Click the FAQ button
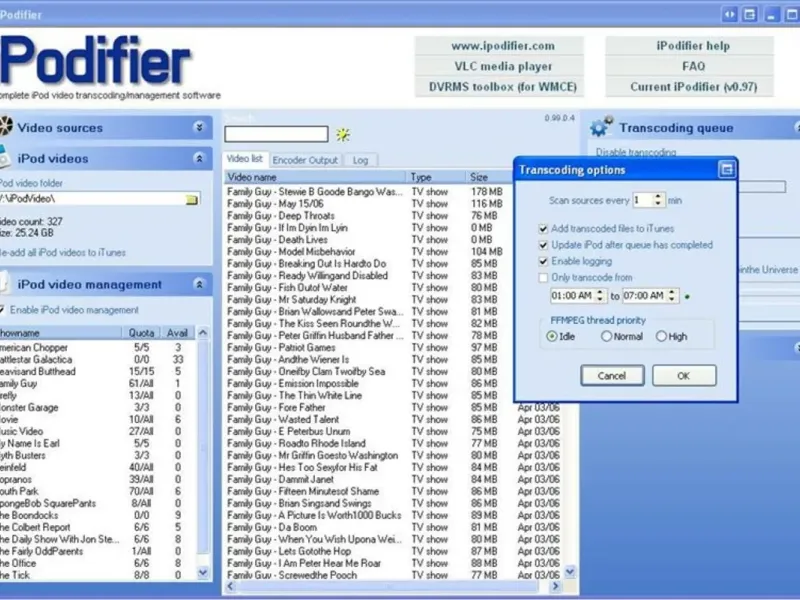Viewport: 800px width, 600px height. tap(690, 66)
